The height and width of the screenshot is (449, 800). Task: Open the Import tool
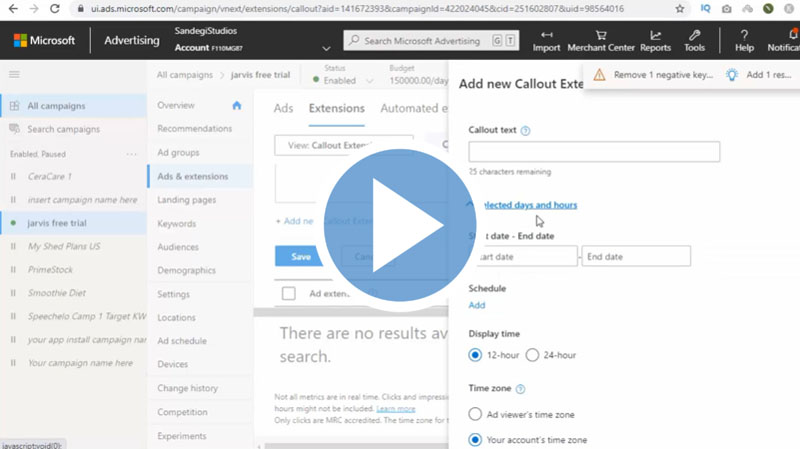point(546,41)
